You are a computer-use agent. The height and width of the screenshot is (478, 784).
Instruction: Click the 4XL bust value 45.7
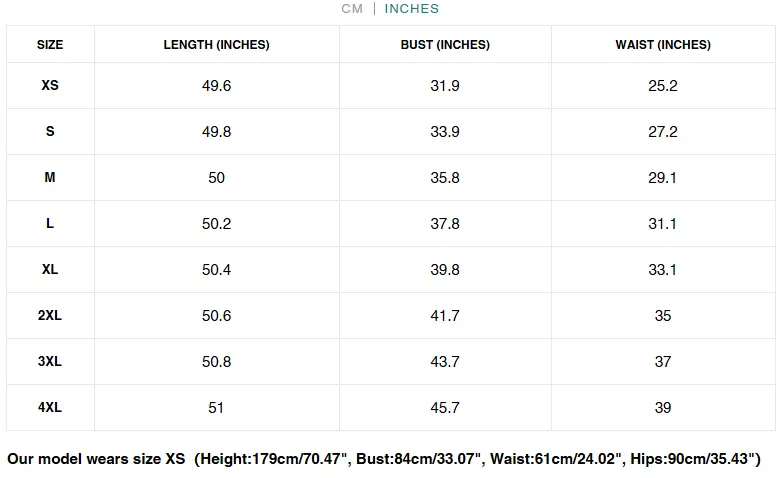(445, 408)
